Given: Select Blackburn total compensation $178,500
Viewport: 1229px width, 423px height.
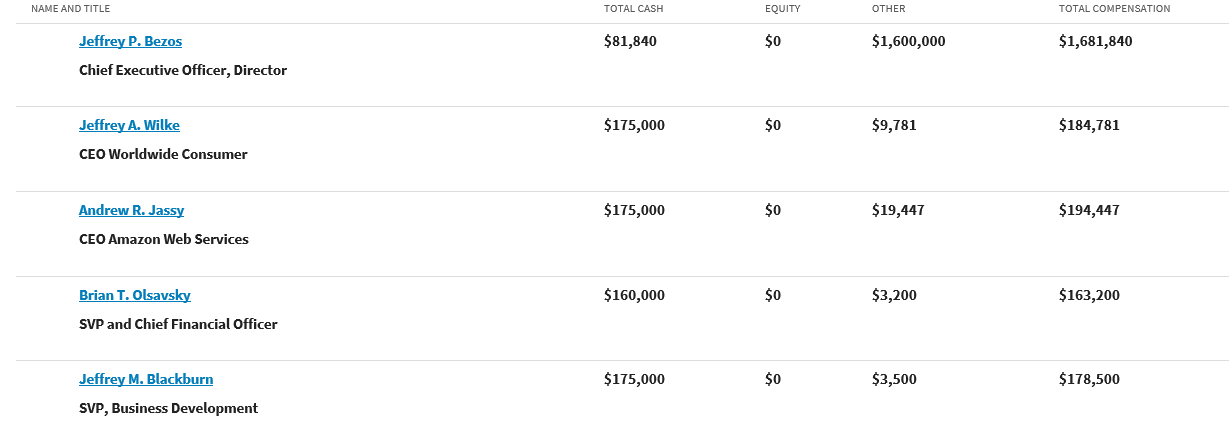Looking at the screenshot, I should click(1089, 379).
